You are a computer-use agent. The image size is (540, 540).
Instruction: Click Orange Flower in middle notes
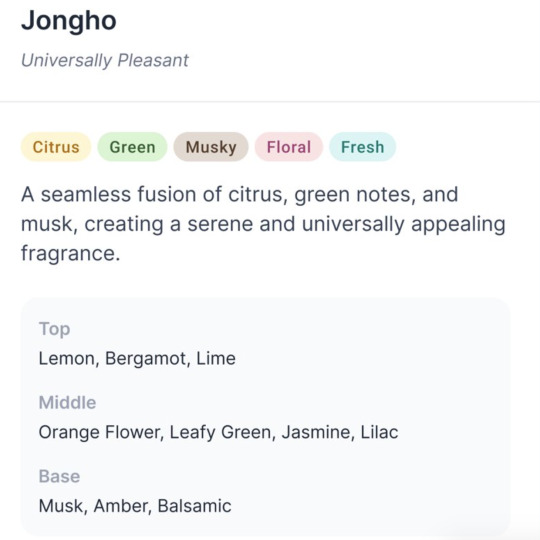pos(100,433)
